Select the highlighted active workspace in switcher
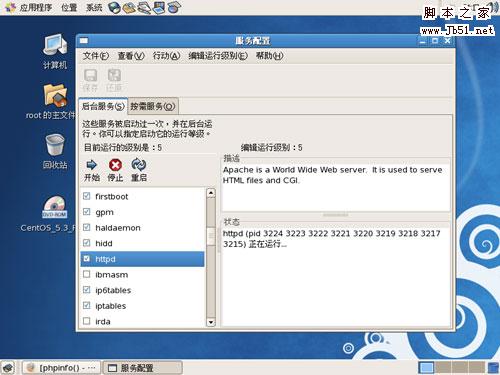The height and width of the screenshot is (375, 500). point(426,368)
